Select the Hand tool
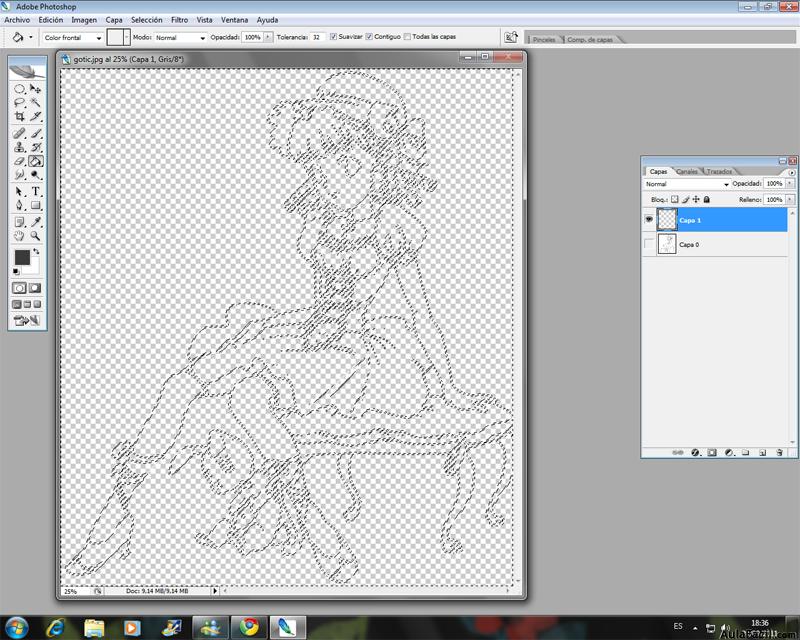 19,236
